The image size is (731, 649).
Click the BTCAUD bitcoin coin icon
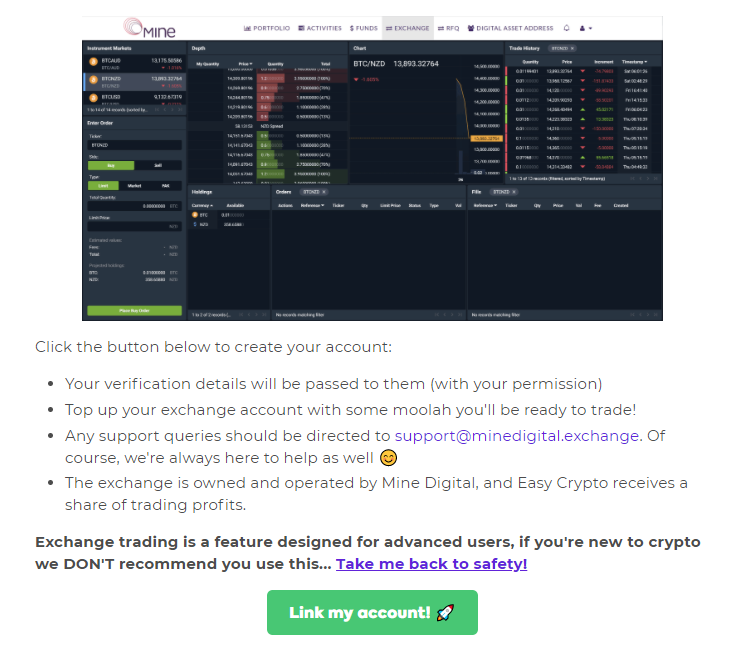[93, 62]
